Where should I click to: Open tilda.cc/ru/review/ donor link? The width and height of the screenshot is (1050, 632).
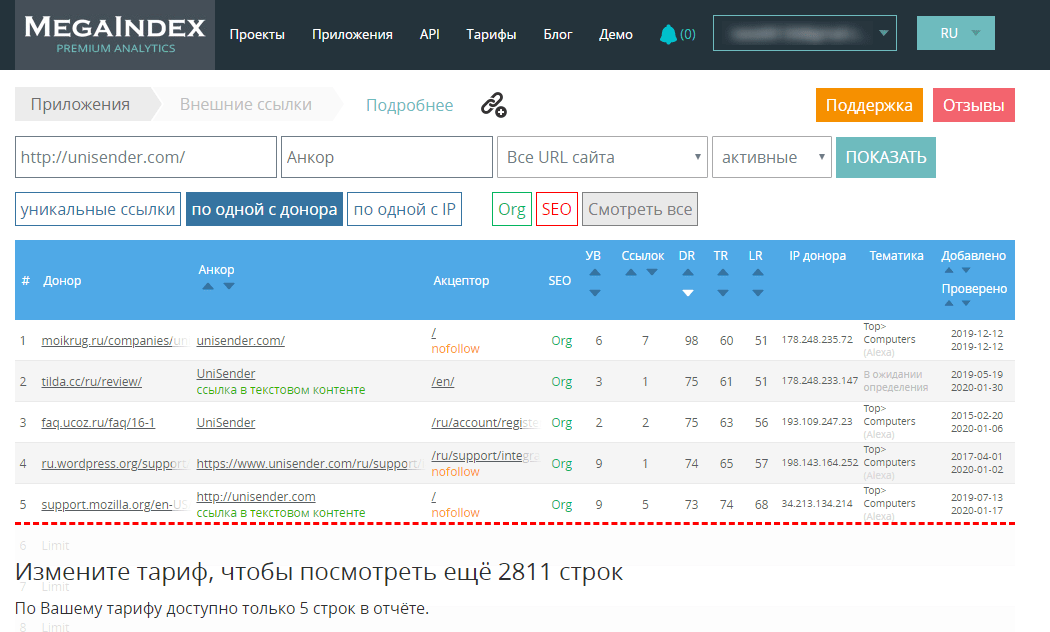coord(92,382)
